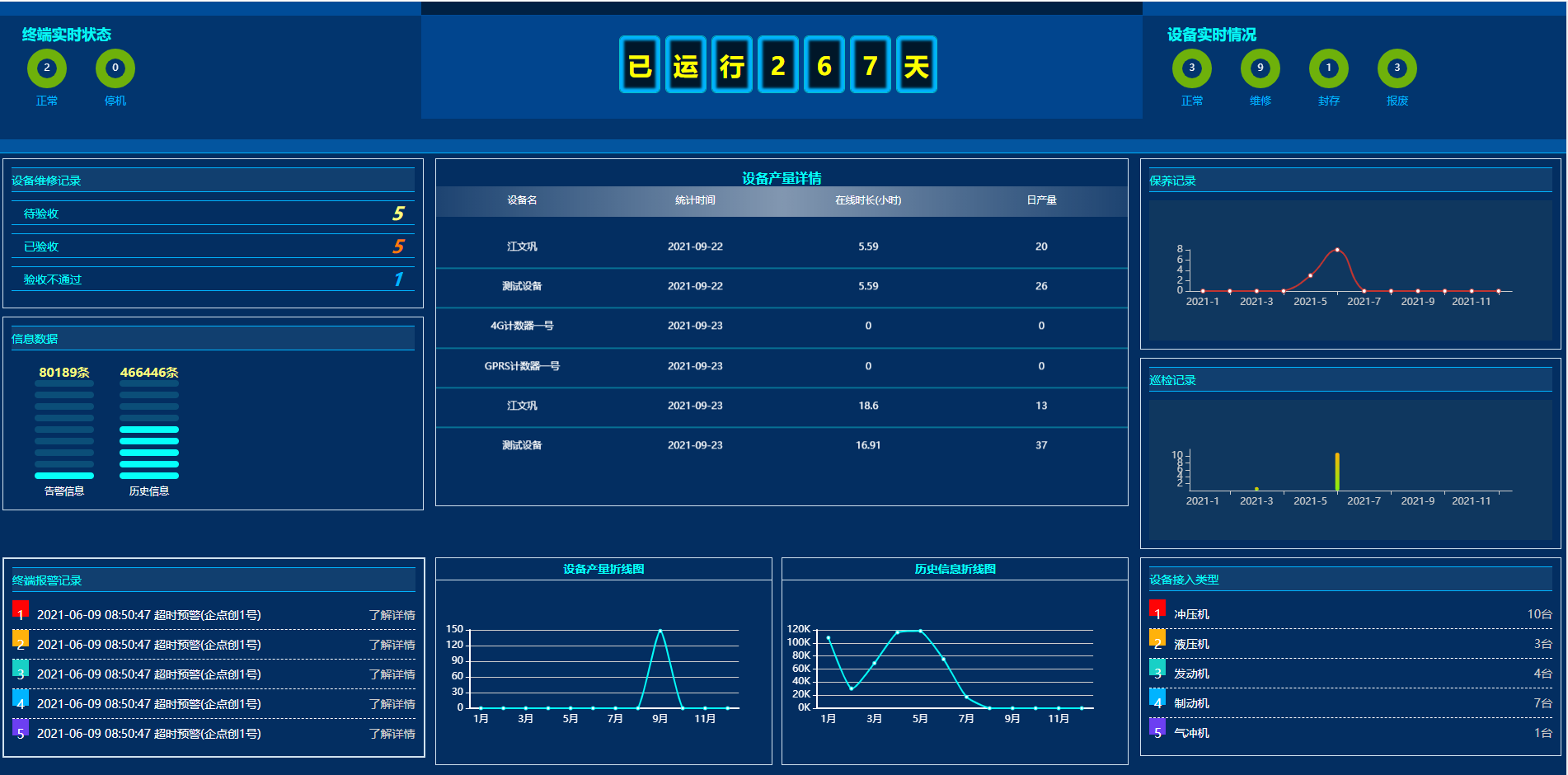Click the digit tile showing 6
This screenshot has height=775, width=1568.
[824, 64]
